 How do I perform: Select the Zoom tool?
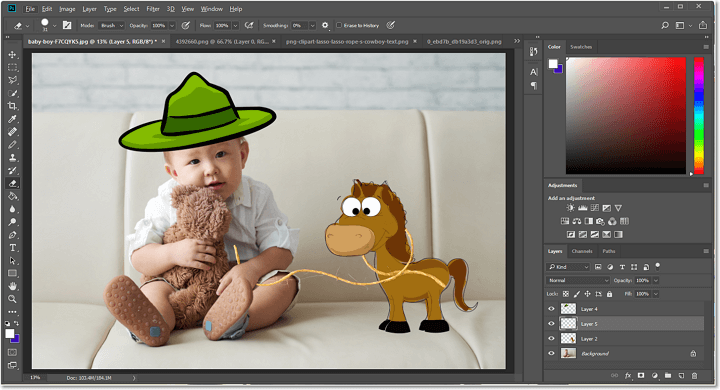coord(12,299)
